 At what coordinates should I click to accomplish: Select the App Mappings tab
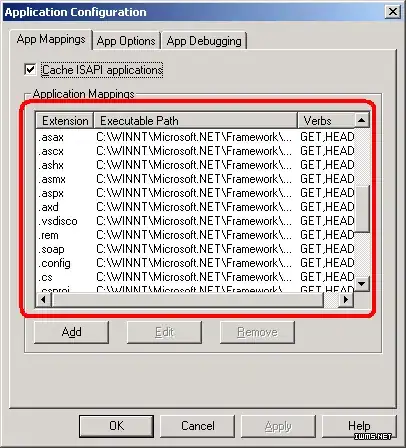click(x=51, y=39)
